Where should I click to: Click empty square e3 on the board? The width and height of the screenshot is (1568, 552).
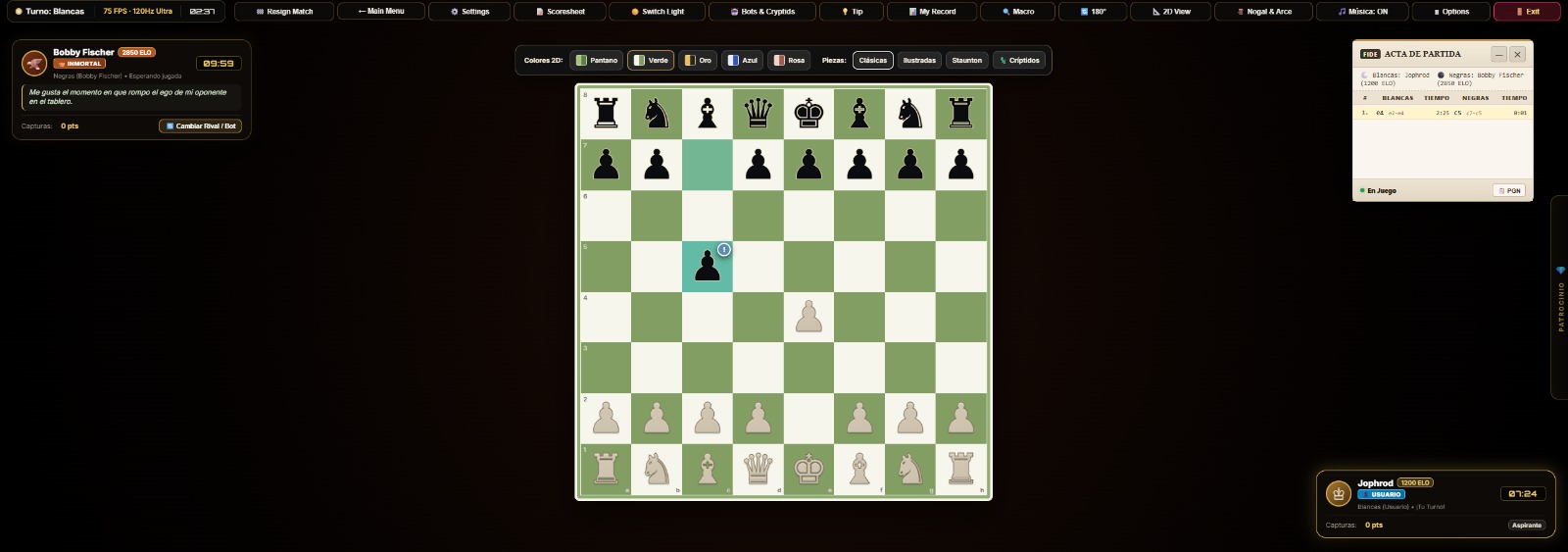tap(808, 368)
